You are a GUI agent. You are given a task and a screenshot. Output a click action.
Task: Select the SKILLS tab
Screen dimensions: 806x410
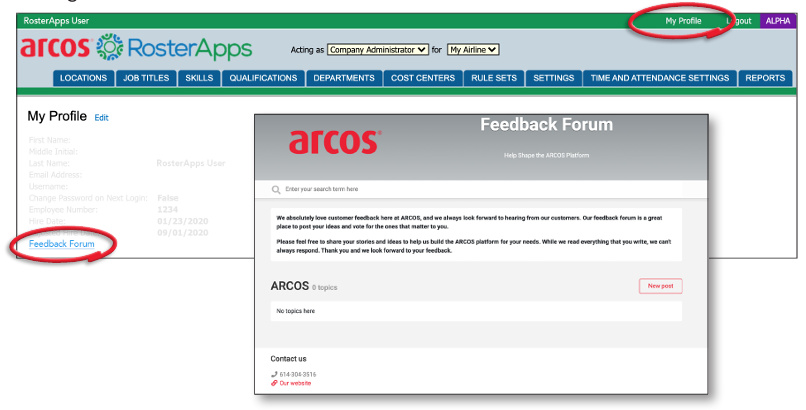click(199, 78)
